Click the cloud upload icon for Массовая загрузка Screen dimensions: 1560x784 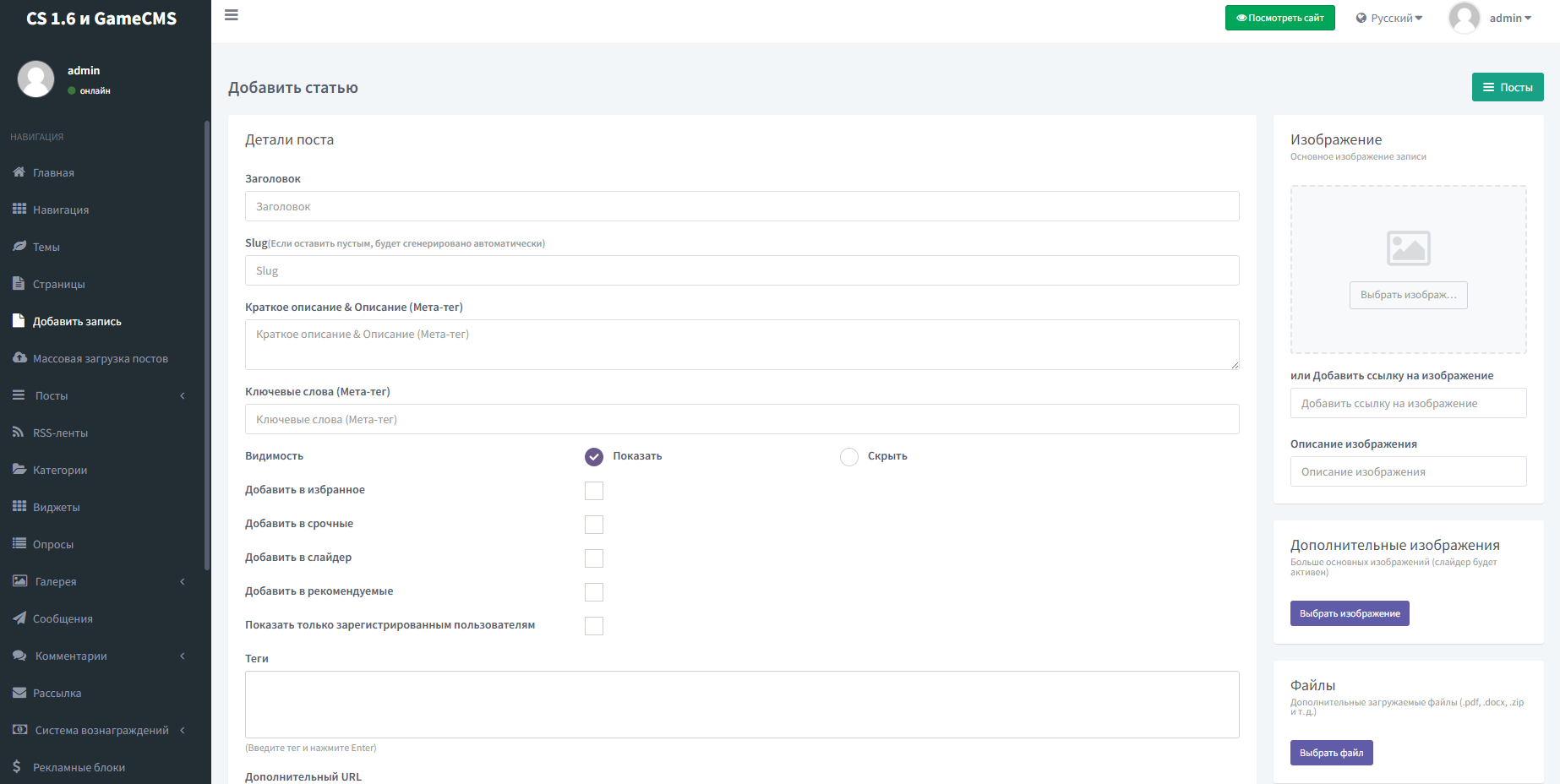[19, 358]
